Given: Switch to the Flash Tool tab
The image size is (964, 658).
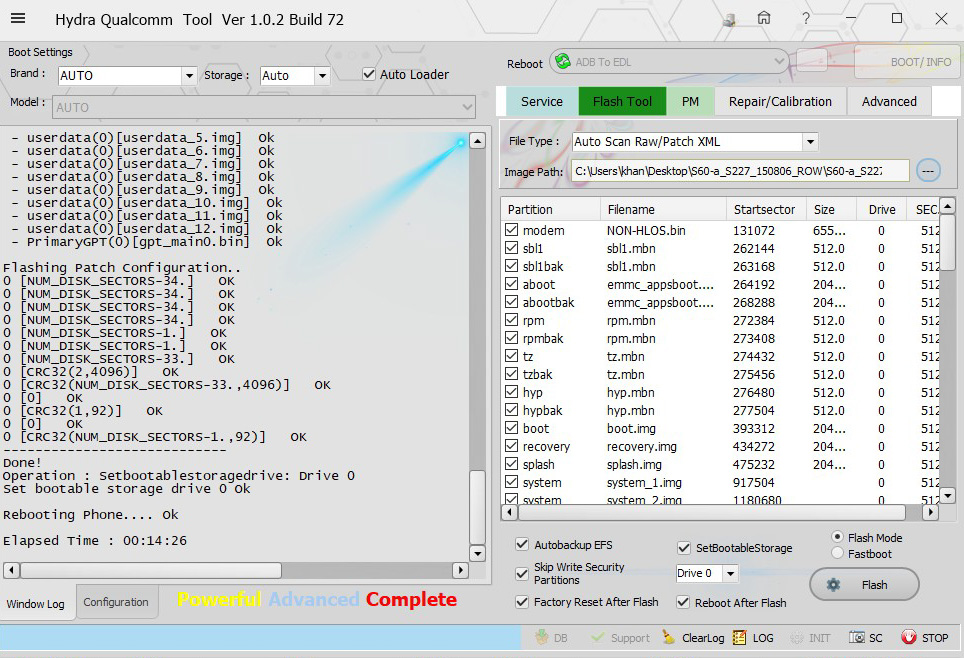Looking at the screenshot, I should point(622,101).
